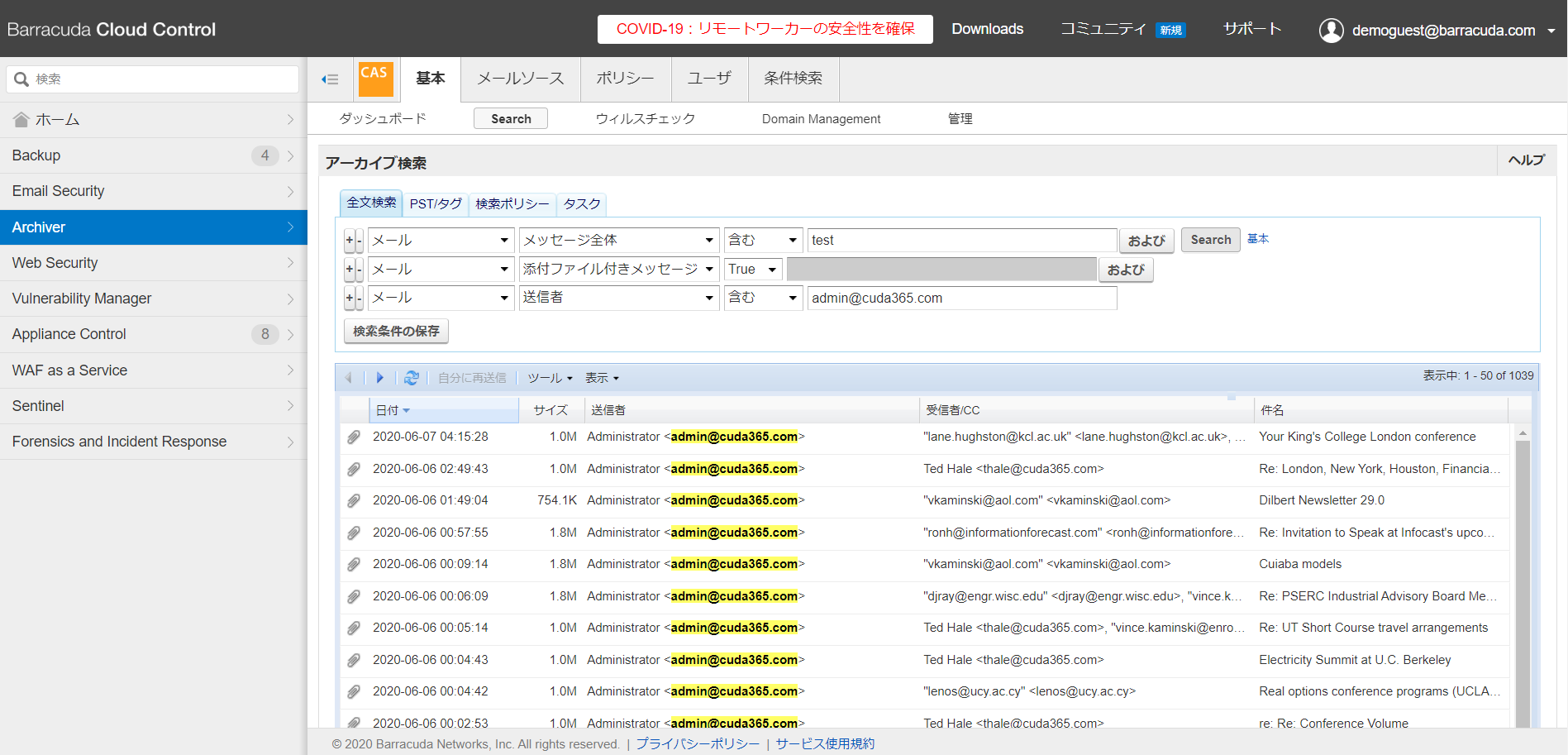This screenshot has height=755, width=1568.
Task: Switch to the ポリシー tab
Action: coord(626,79)
